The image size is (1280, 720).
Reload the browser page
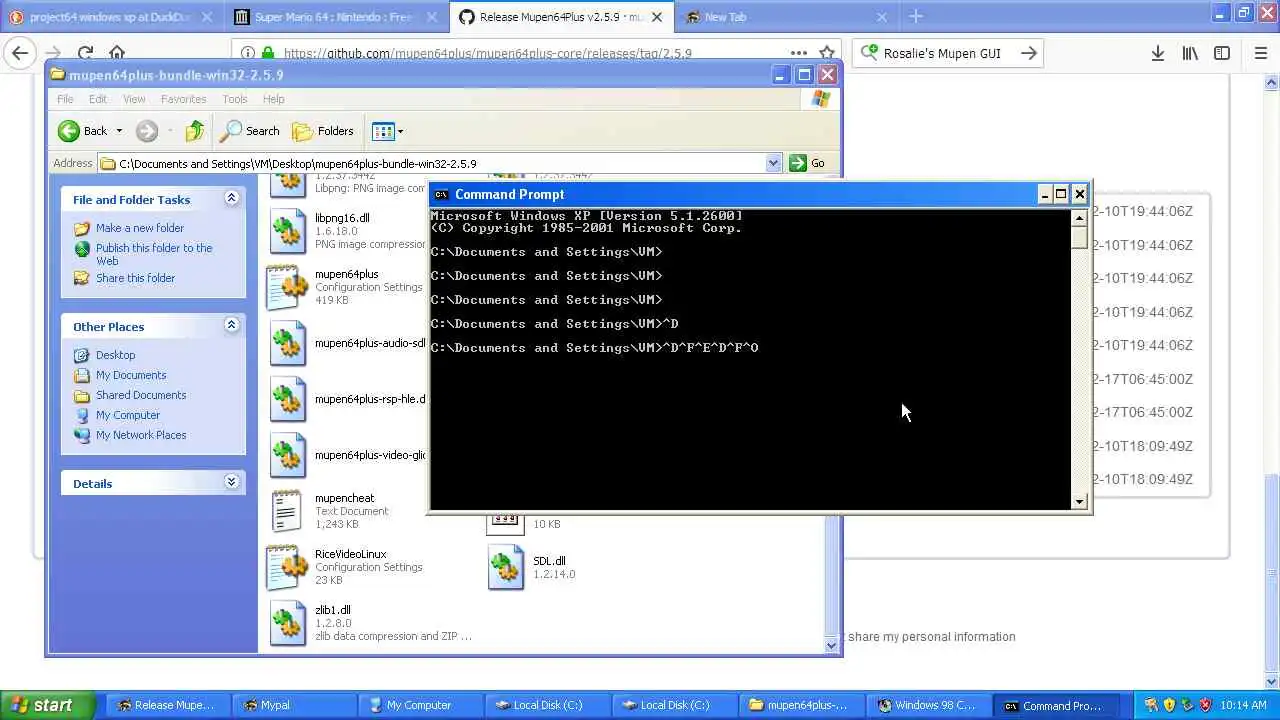click(85, 53)
